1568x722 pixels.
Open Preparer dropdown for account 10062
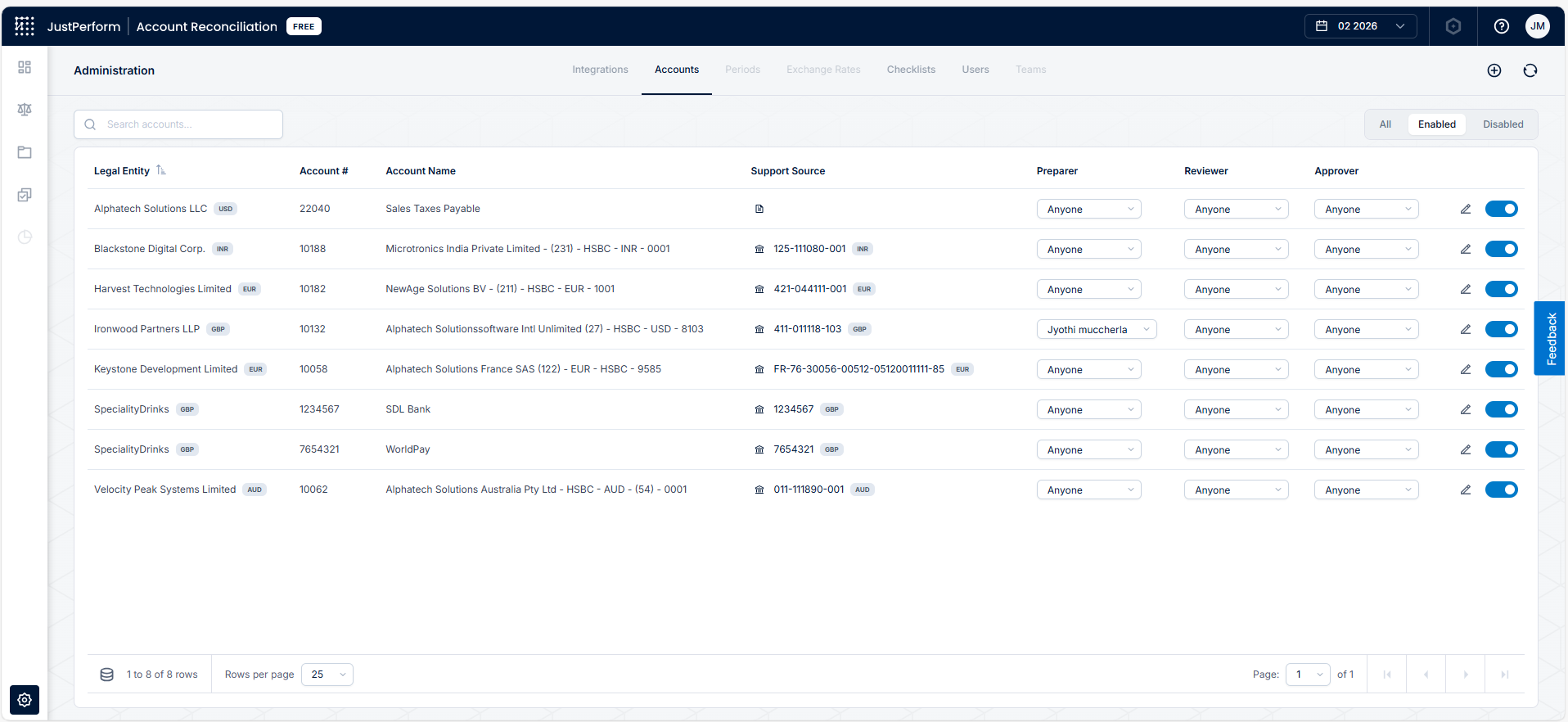1088,490
